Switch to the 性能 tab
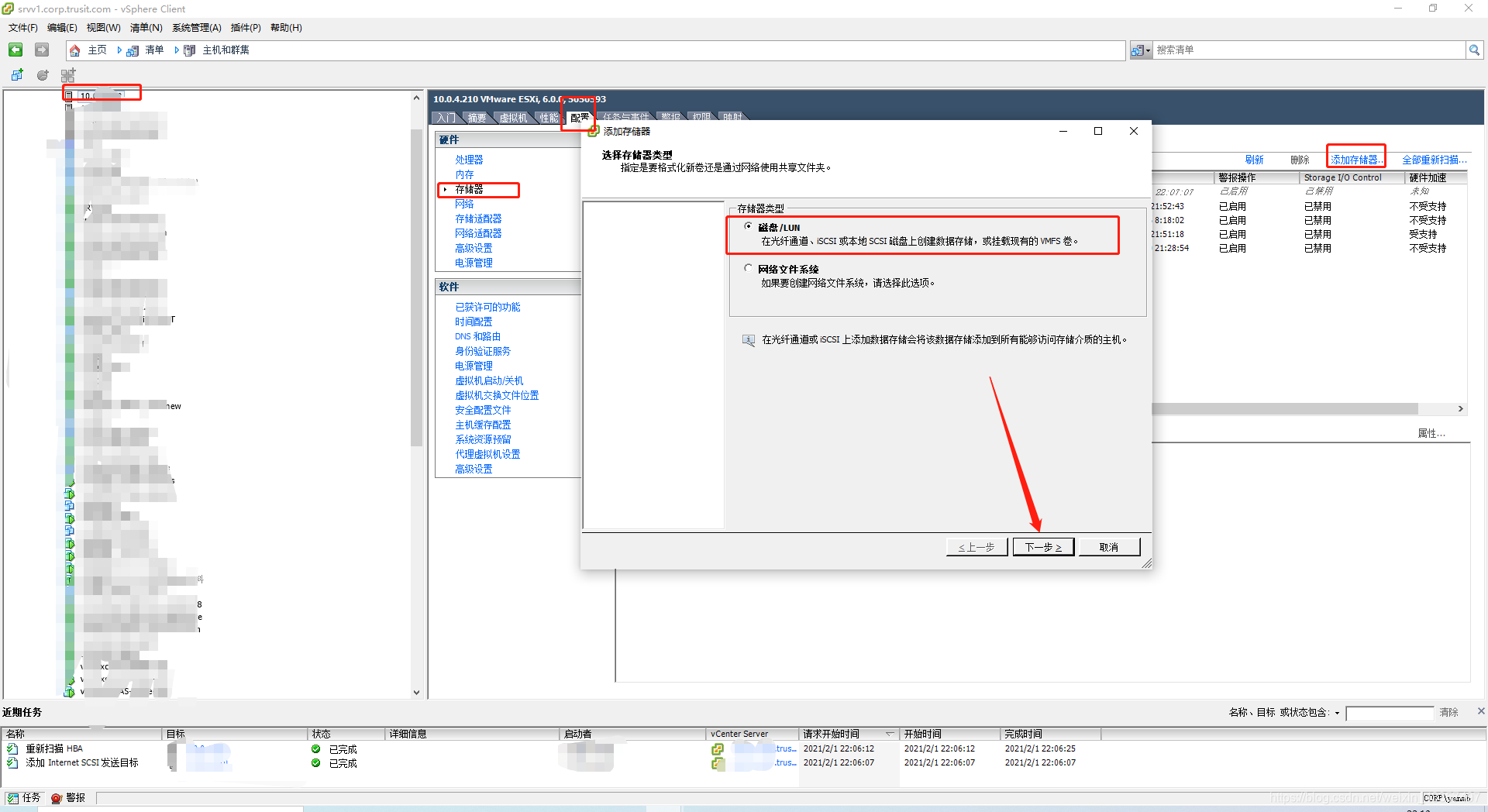This screenshot has height=812, width=1488. [549, 117]
